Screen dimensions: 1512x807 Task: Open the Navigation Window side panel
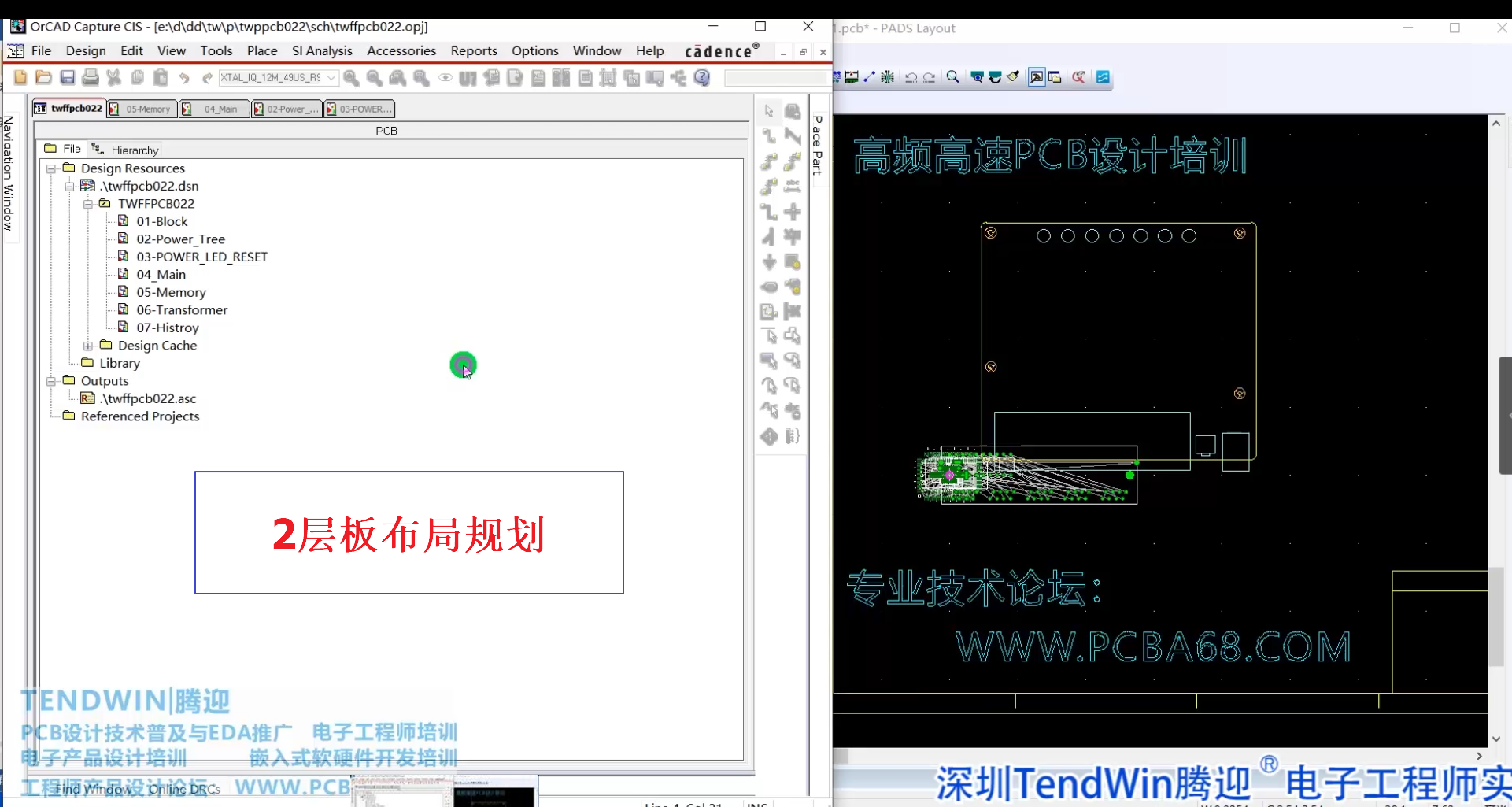pos(9,172)
